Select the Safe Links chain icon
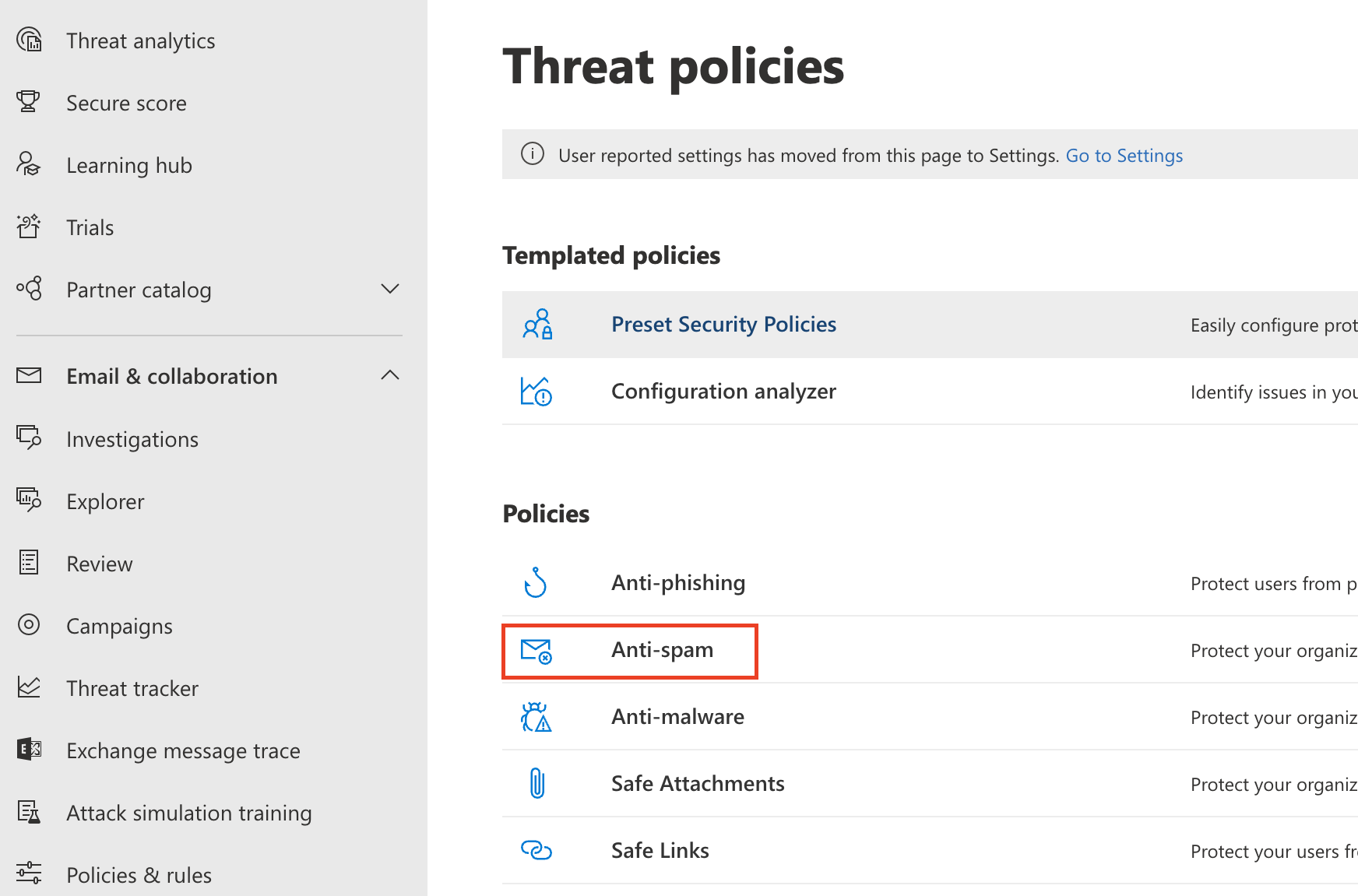 click(x=537, y=850)
